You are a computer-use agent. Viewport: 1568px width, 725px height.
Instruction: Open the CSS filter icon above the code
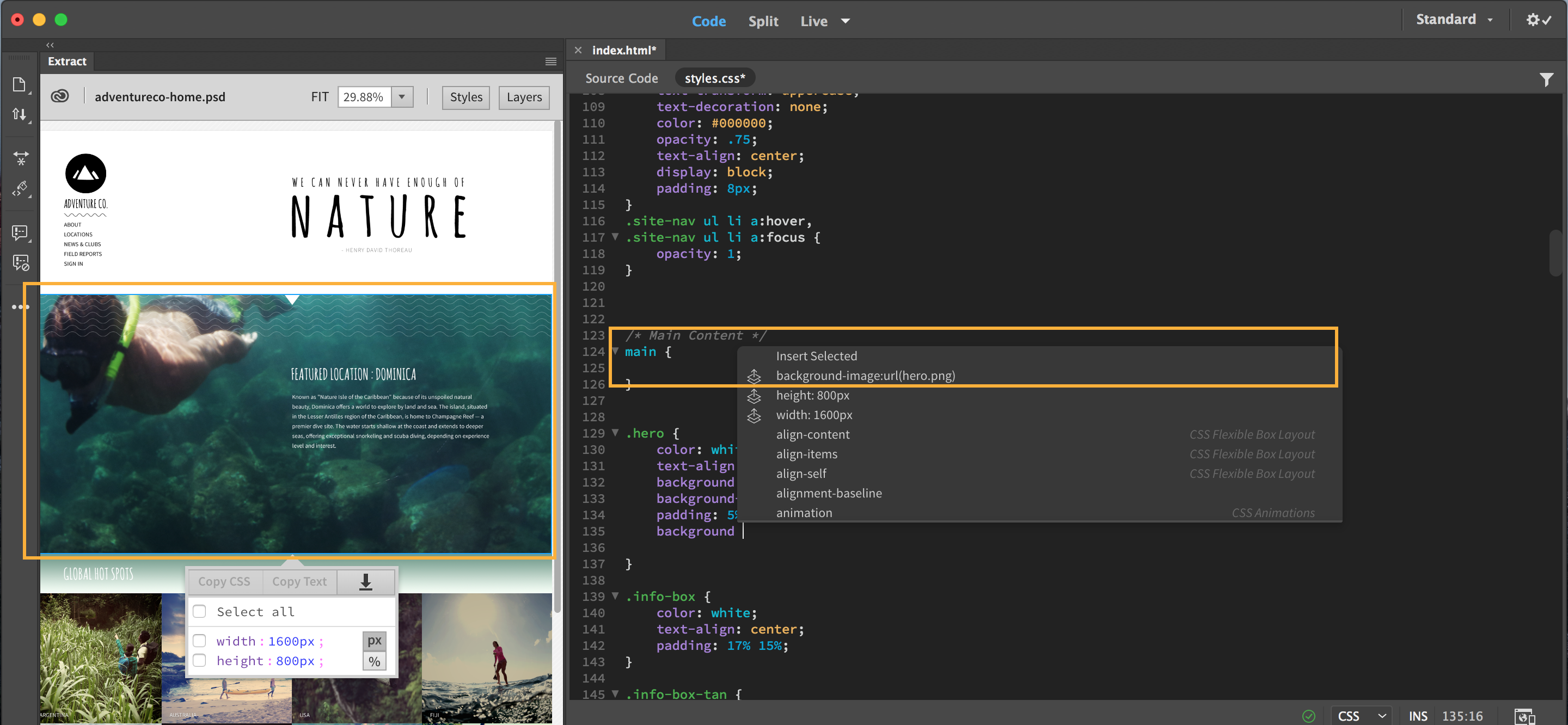point(1547,78)
